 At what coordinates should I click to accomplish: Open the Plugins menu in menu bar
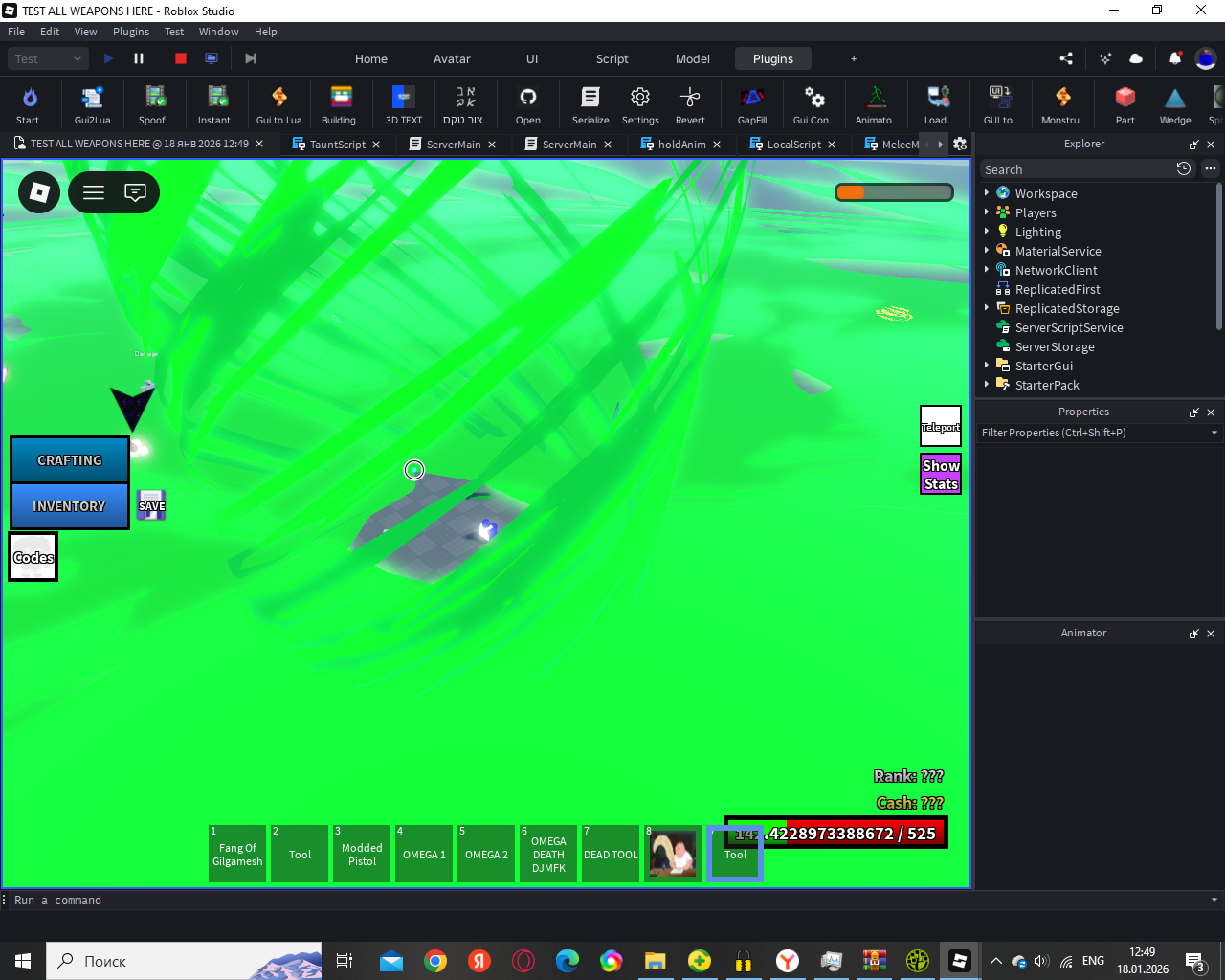coord(131,32)
